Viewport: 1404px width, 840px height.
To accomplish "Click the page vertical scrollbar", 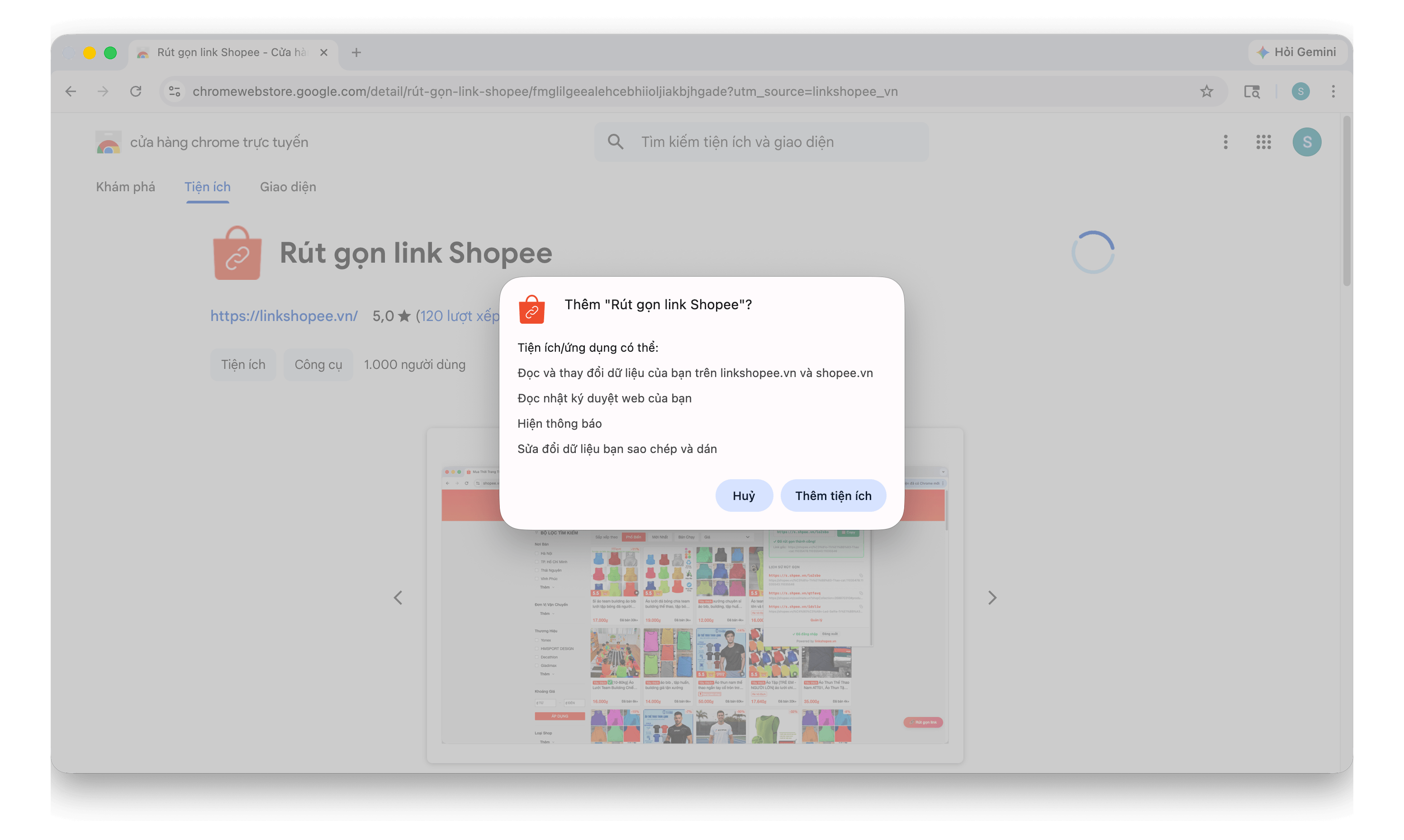I will point(1347,201).
